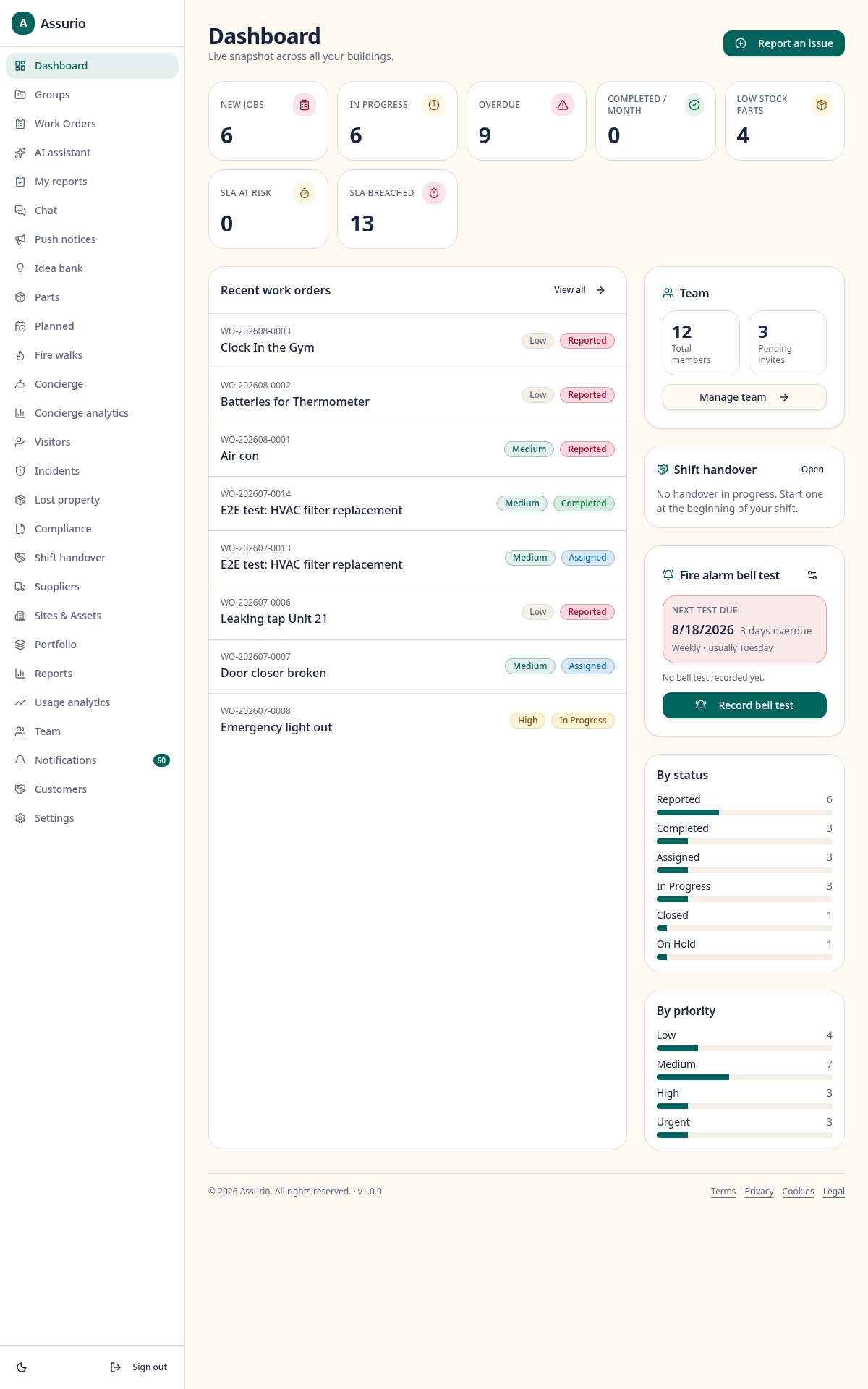
Task: Open work order Clock In the Gym
Action: pos(417,341)
